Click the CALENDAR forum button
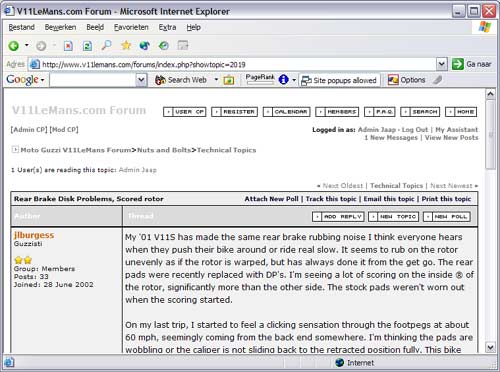 [287, 112]
